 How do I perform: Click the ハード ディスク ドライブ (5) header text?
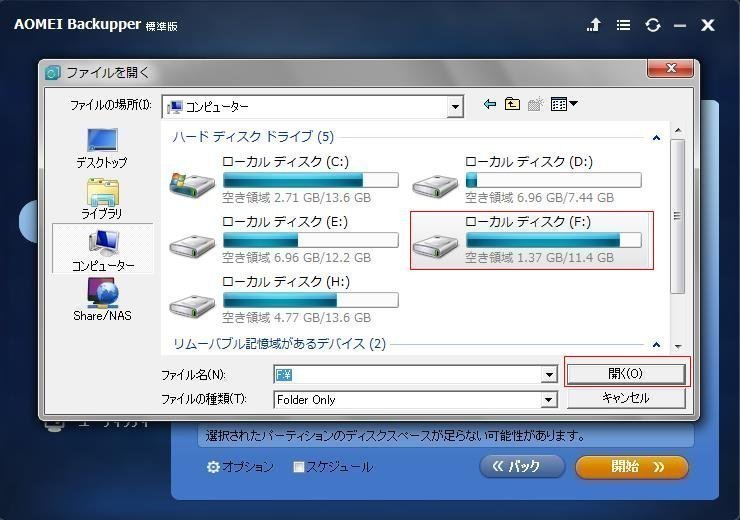point(253,137)
